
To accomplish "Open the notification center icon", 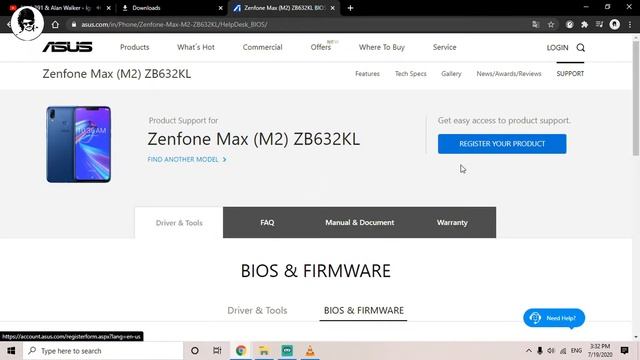I will (x=624, y=351).
